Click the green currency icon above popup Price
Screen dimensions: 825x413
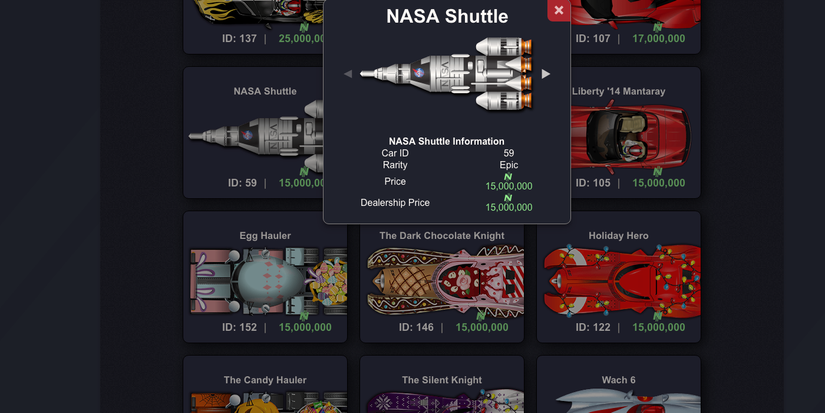pyautogui.click(x=508, y=177)
